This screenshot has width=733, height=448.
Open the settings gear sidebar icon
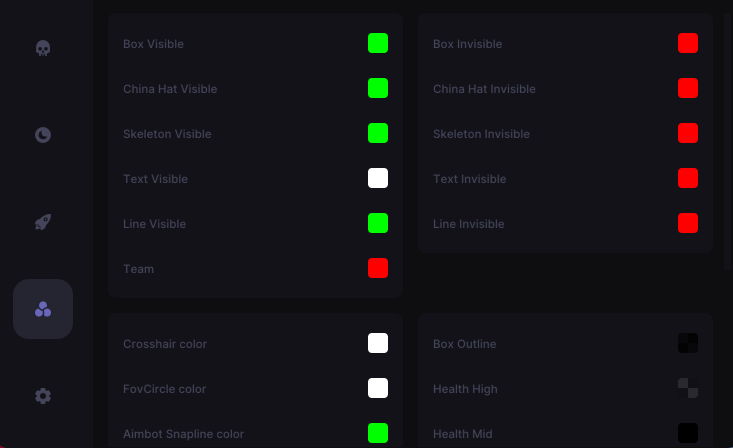(43, 396)
